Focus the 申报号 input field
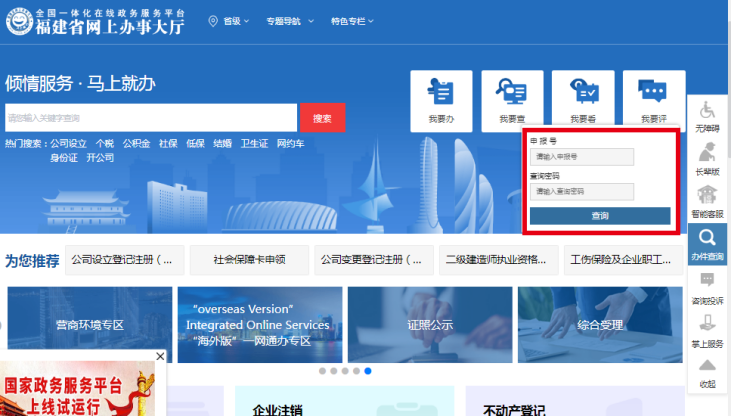Viewport: 732px width, 416px height. [x=583, y=157]
